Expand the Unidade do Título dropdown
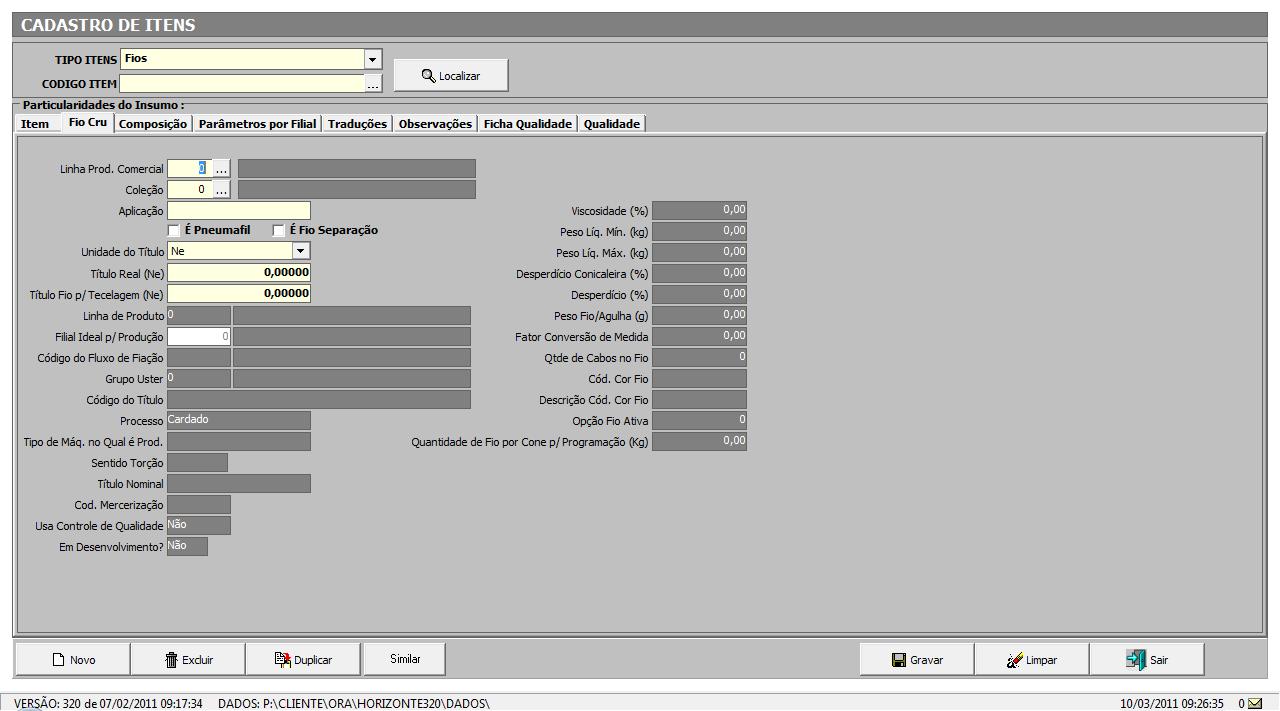Viewport: 1280px width, 711px height. tap(300, 252)
